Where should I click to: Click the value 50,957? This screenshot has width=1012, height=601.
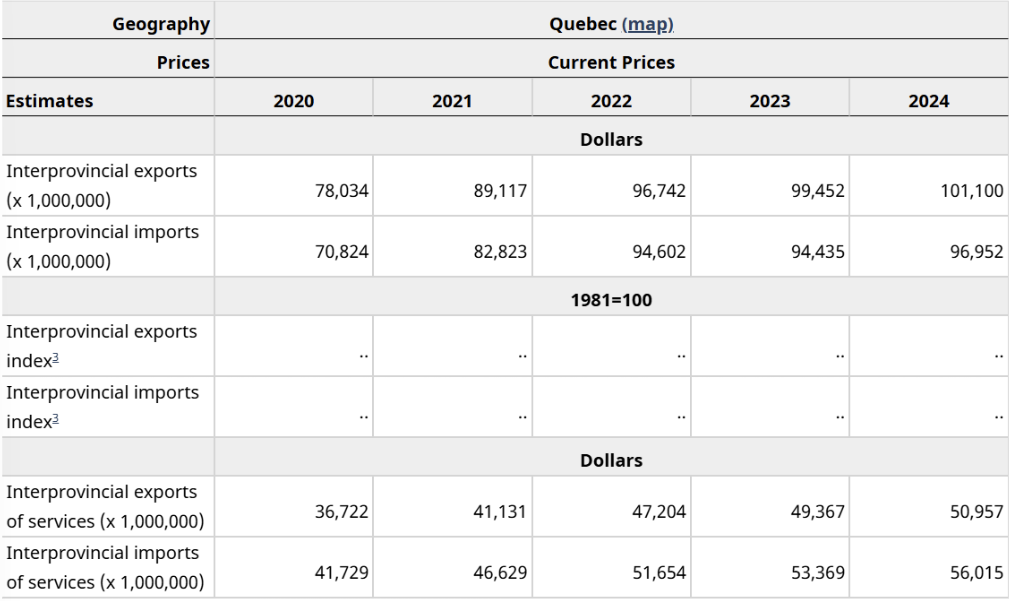click(977, 512)
